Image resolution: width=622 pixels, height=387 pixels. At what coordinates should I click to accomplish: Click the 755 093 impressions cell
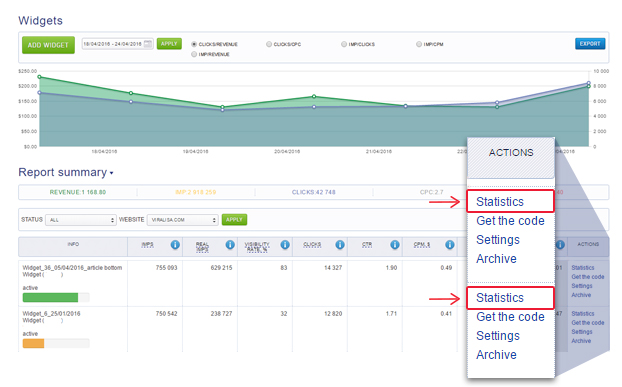click(x=166, y=268)
